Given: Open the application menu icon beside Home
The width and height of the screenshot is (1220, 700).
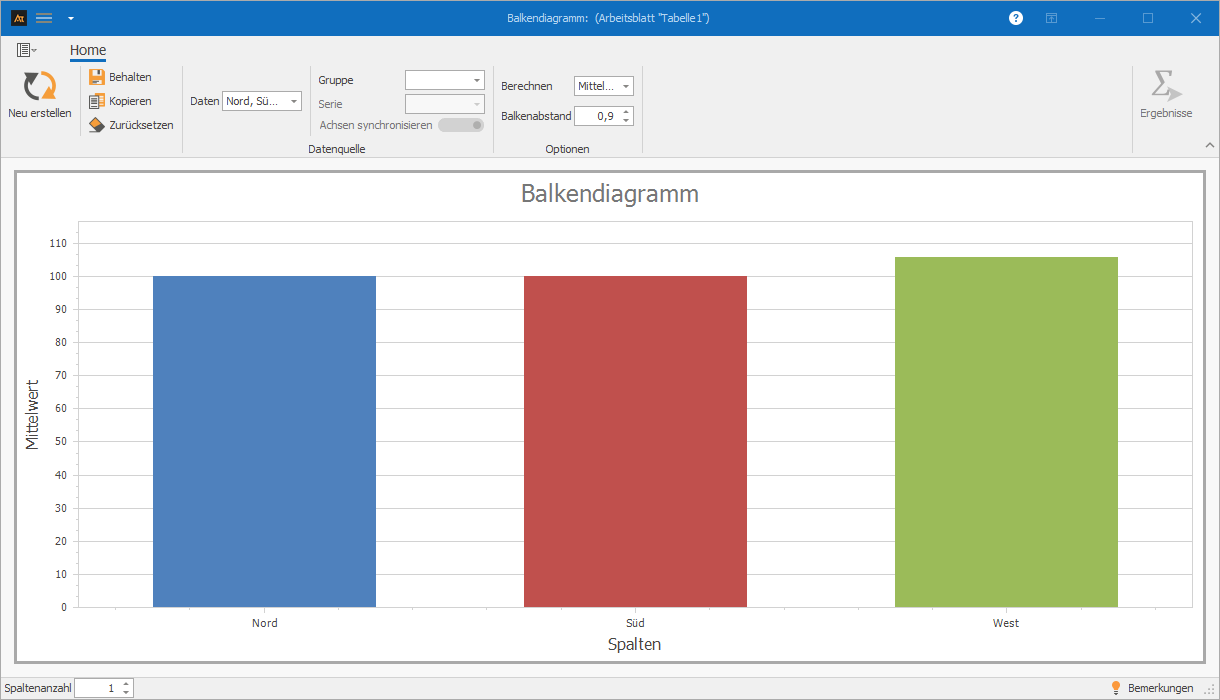Looking at the screenshot, I should point(26,50).
